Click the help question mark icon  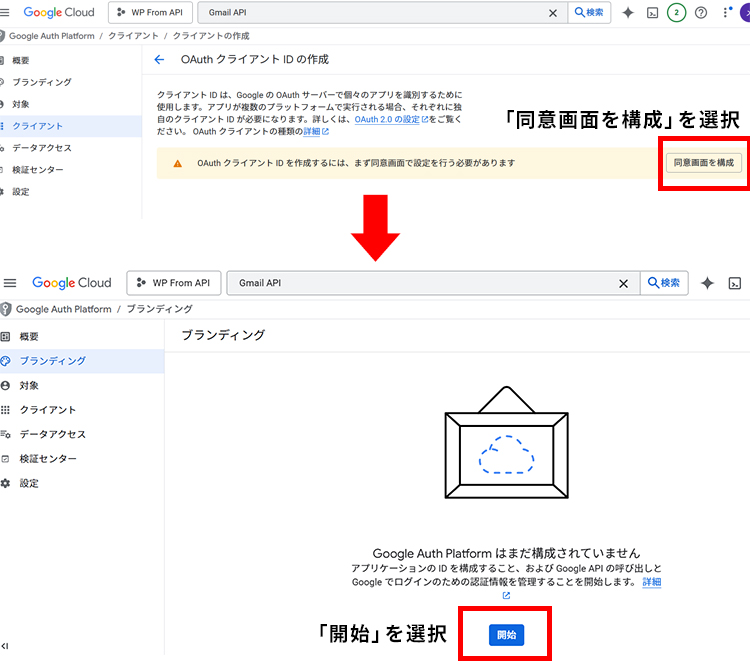click(x=701, y=13)
